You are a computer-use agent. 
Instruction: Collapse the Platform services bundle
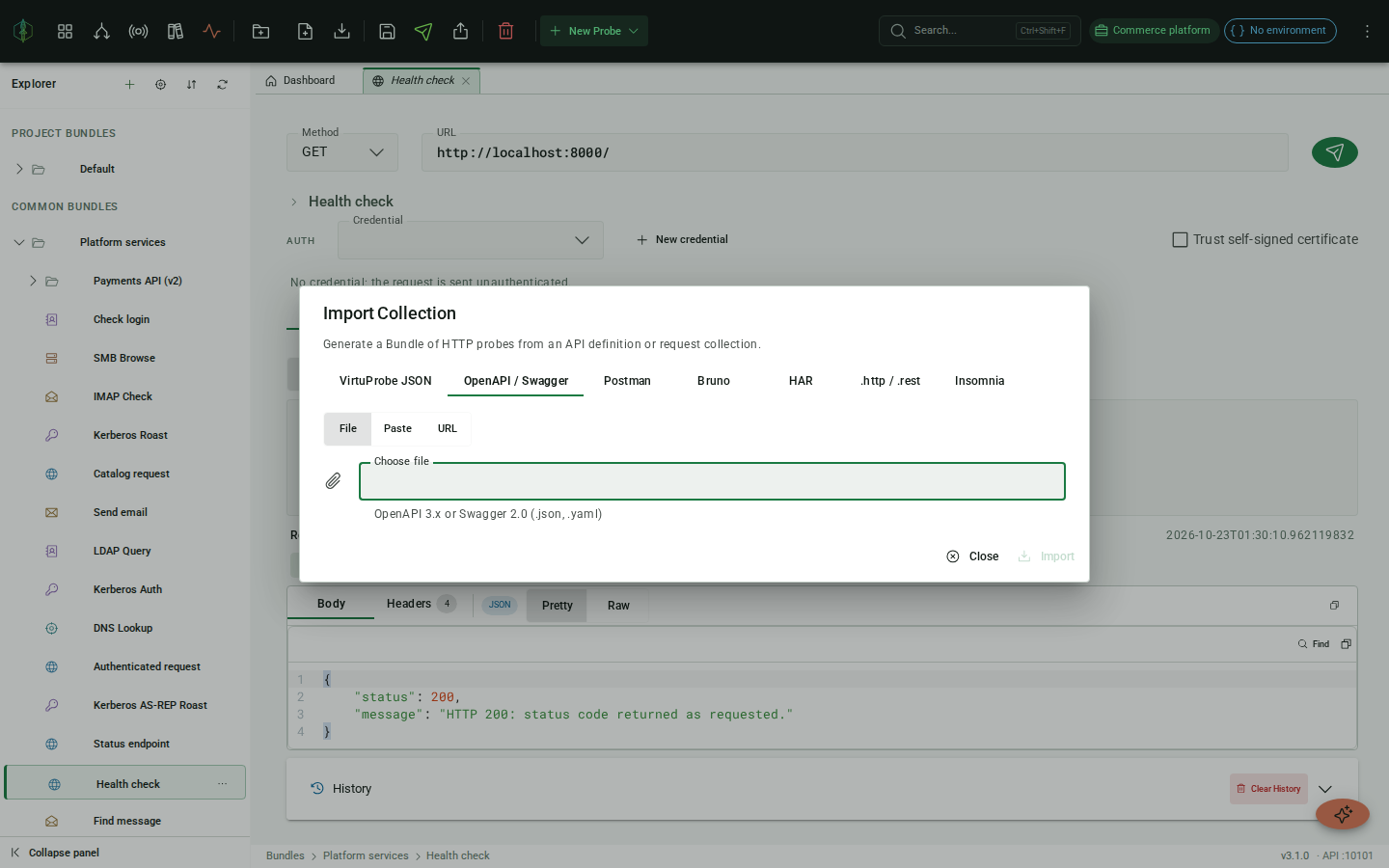click(19, 242)
